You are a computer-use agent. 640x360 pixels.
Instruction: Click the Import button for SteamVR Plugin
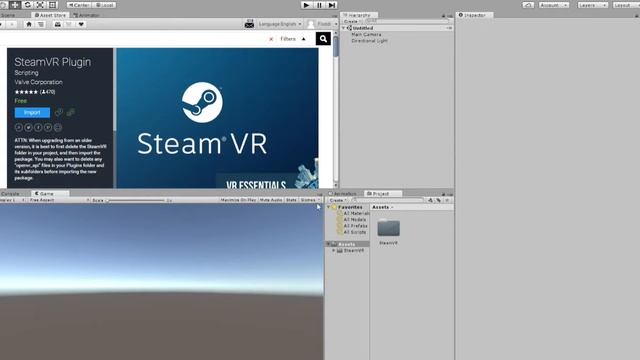tap(32, 113)
